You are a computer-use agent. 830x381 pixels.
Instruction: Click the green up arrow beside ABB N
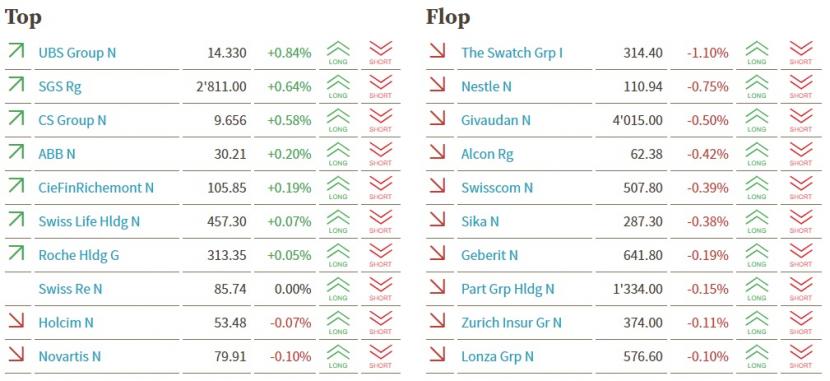(x=16, y=152)
